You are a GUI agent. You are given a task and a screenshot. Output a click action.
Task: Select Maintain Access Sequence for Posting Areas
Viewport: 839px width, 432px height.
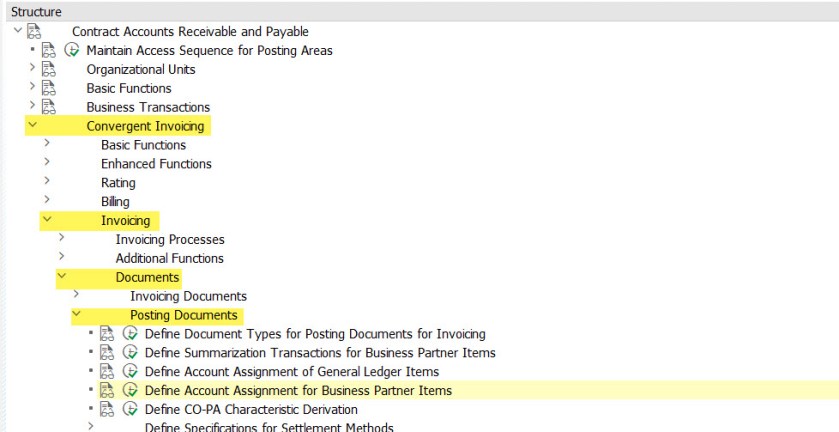pyautogui.click(x=209, y=50)
